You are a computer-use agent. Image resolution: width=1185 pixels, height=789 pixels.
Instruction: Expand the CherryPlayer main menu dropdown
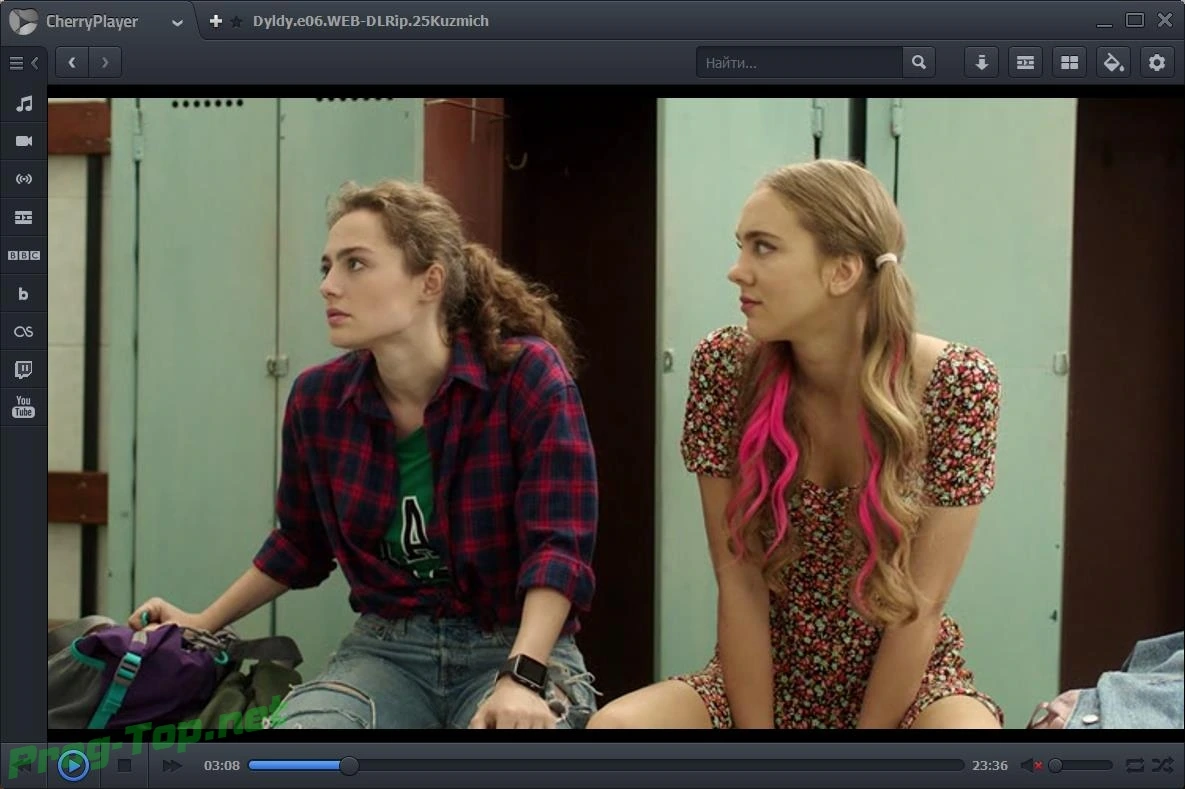tap(177, 23)
